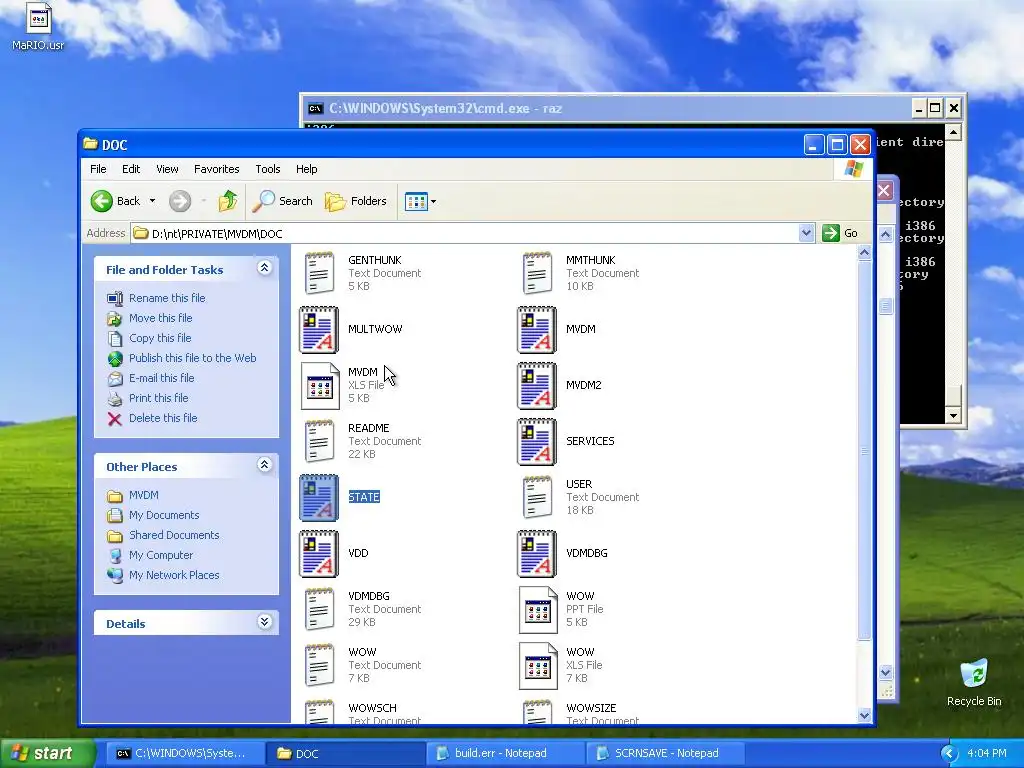Toggle the Folders pane button
1024x768 pixels.
click(x=356, y=201)
